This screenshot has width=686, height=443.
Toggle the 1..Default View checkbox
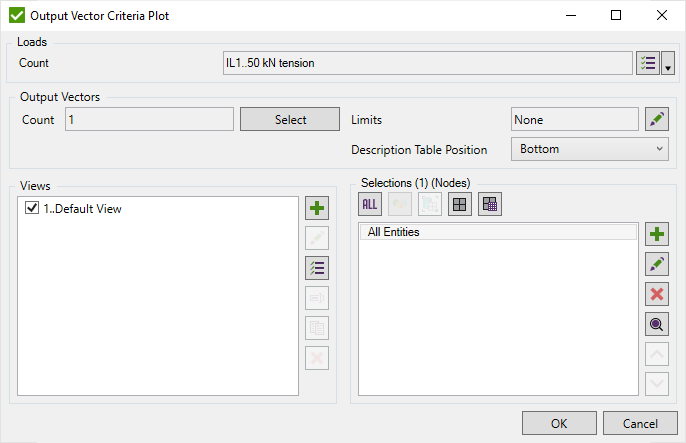coord(32,208)
